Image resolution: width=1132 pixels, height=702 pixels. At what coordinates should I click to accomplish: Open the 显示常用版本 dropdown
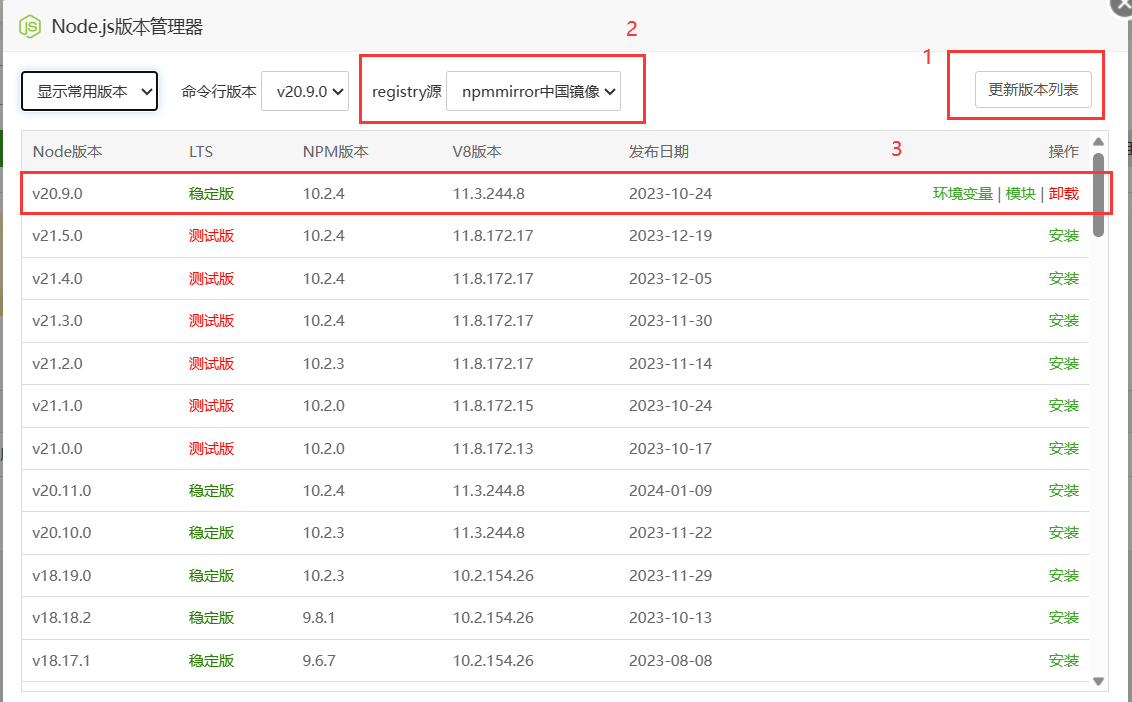tap(90, 91)
